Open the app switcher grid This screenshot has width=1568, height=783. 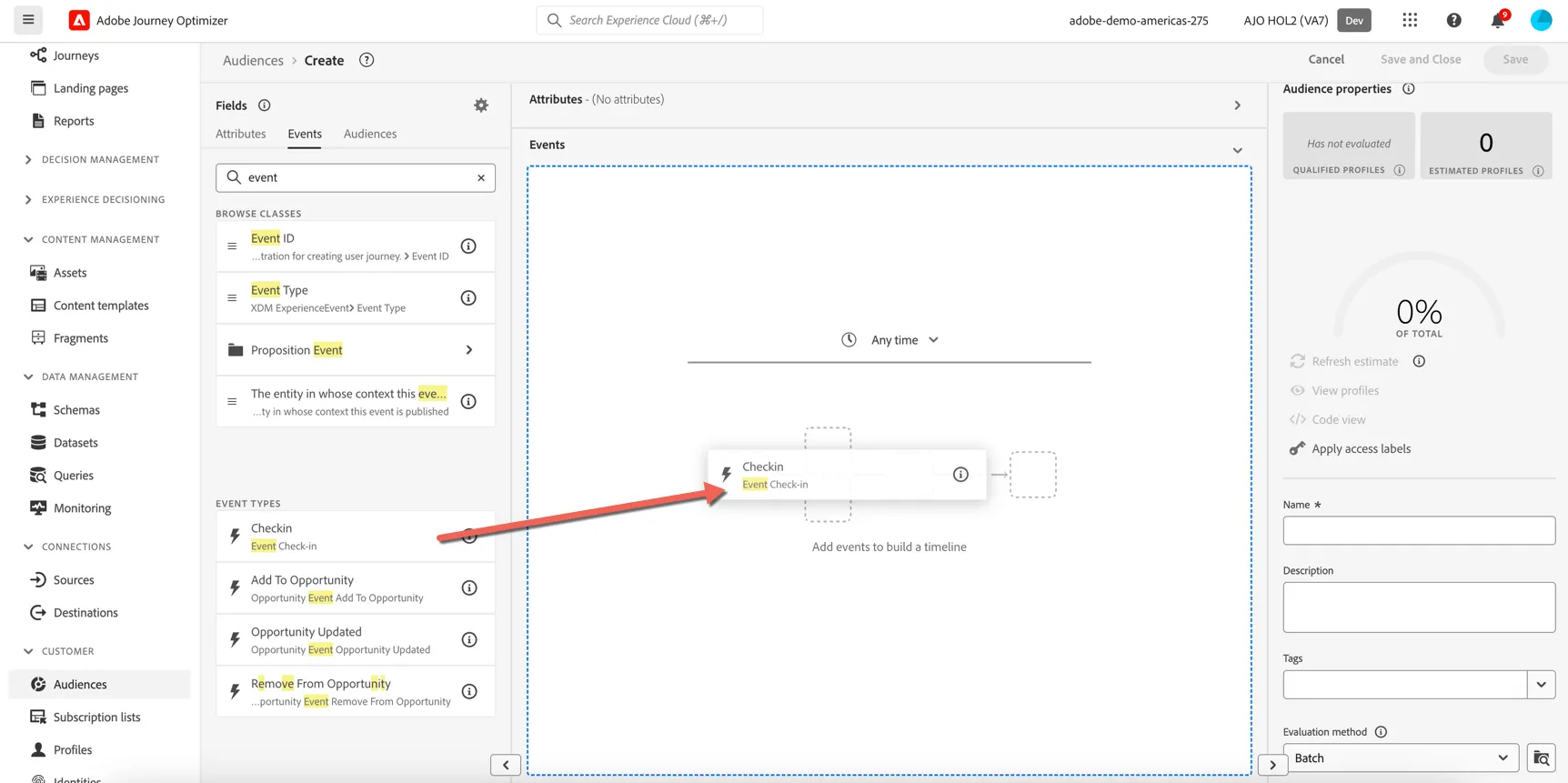click(x=1410, y=20)
